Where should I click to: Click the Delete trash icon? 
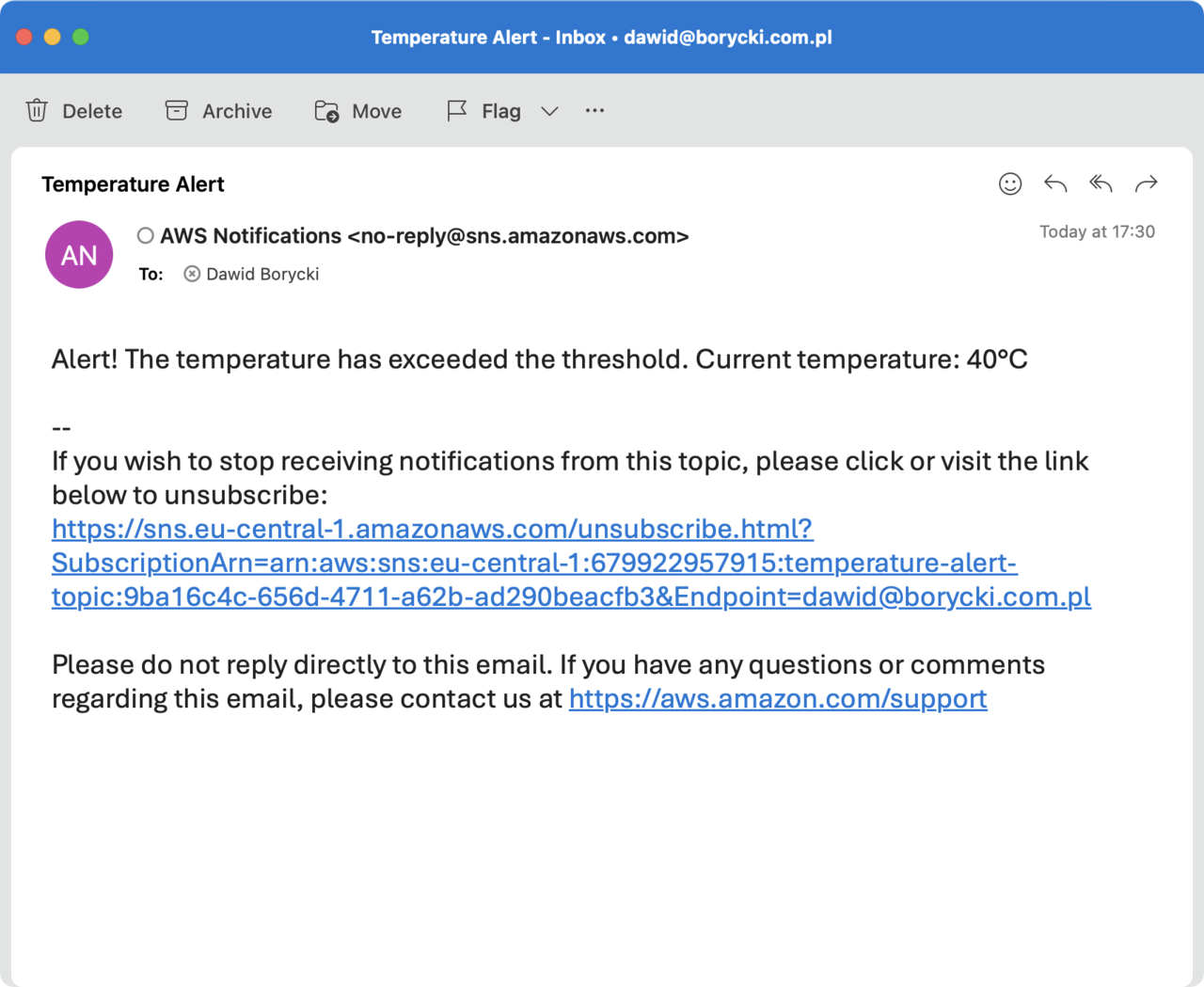tap(37, 111)
